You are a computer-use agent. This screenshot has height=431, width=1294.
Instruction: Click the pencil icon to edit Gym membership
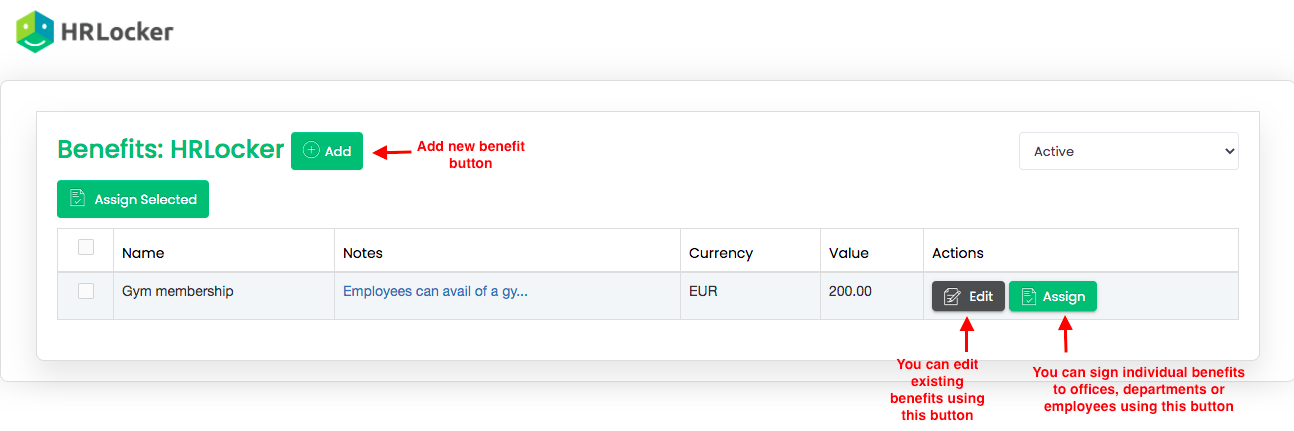pyautogui.click(x=952, y=296)
